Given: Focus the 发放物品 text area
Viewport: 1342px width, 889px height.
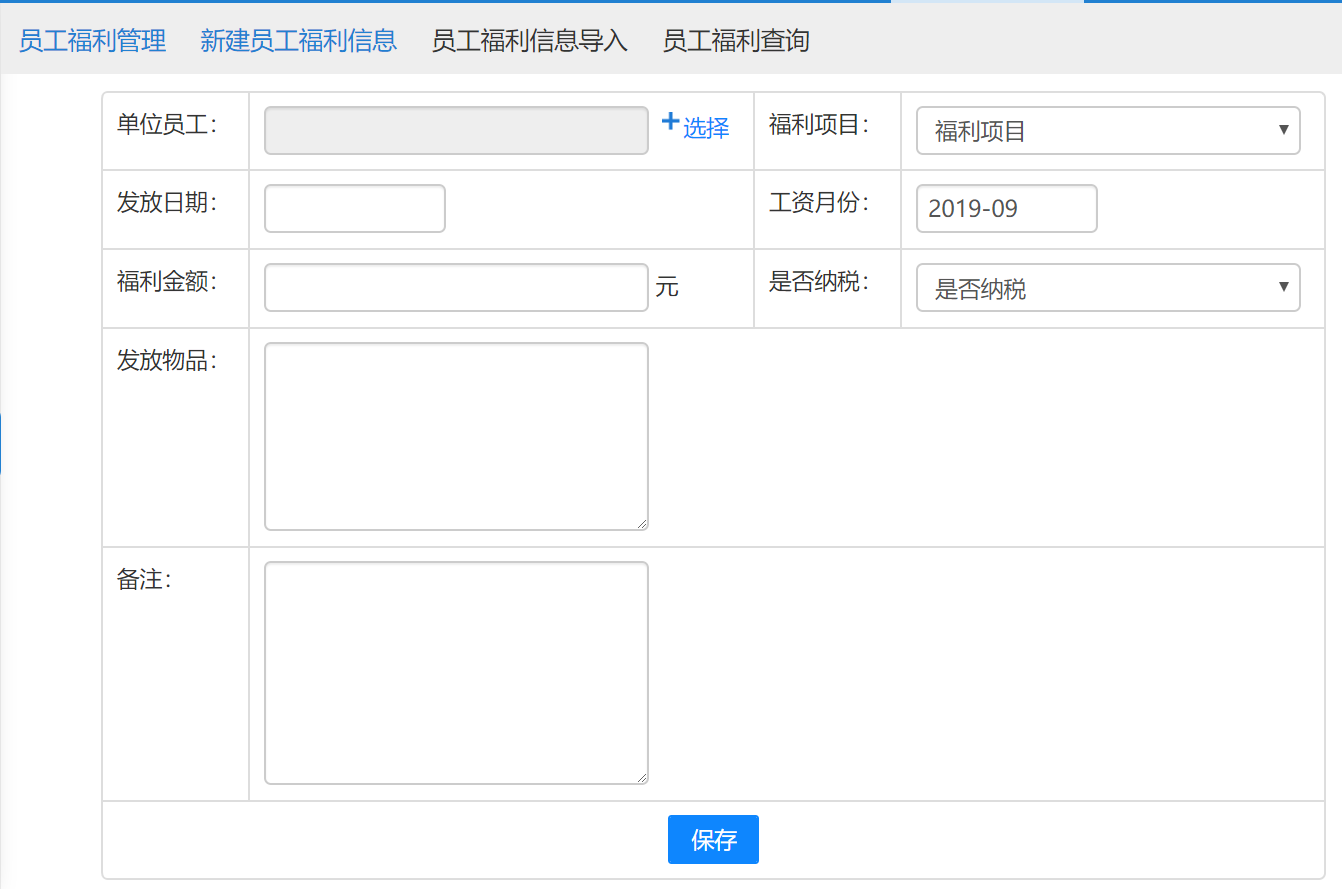Looking at the screenshot, I should click(x=456, y=436).
